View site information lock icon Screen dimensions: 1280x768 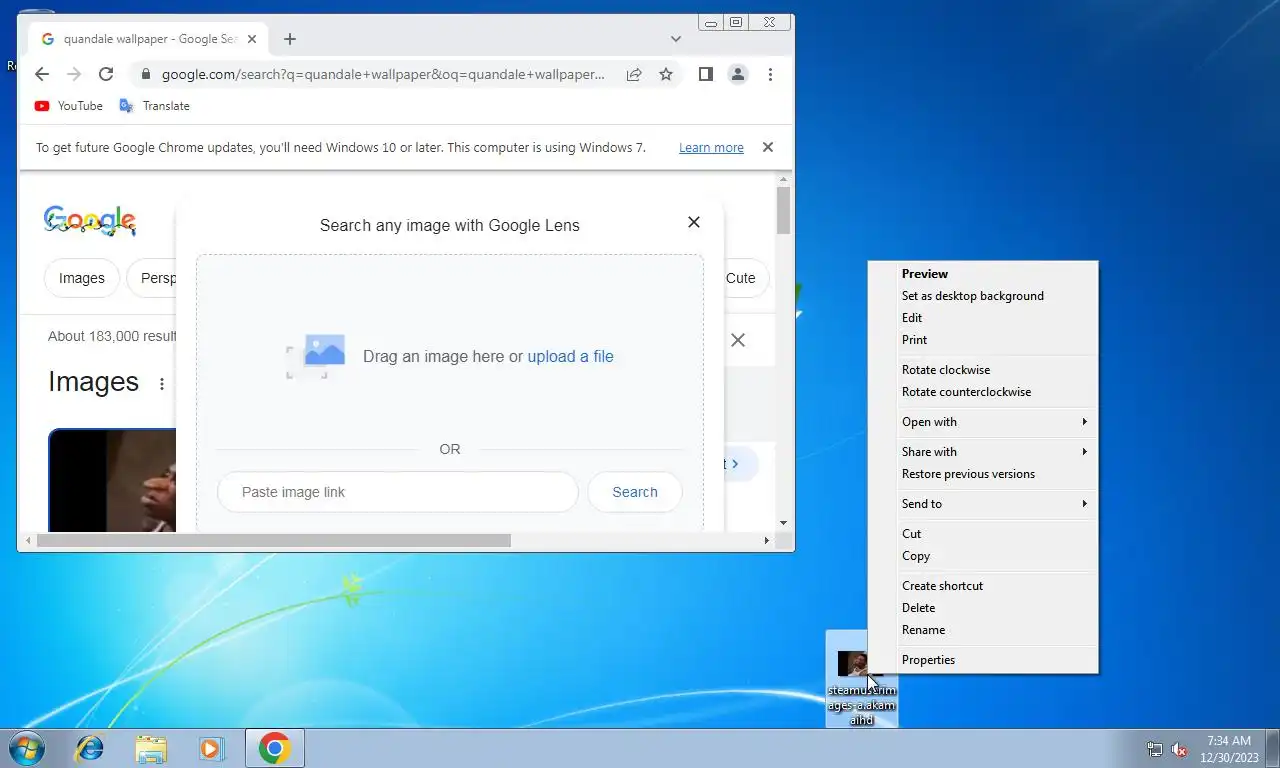pos(146,74)
